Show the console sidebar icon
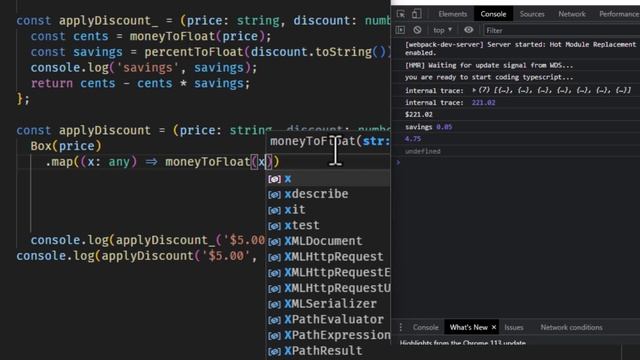Screen dimensions: 640x360 (x=400, y=30)
